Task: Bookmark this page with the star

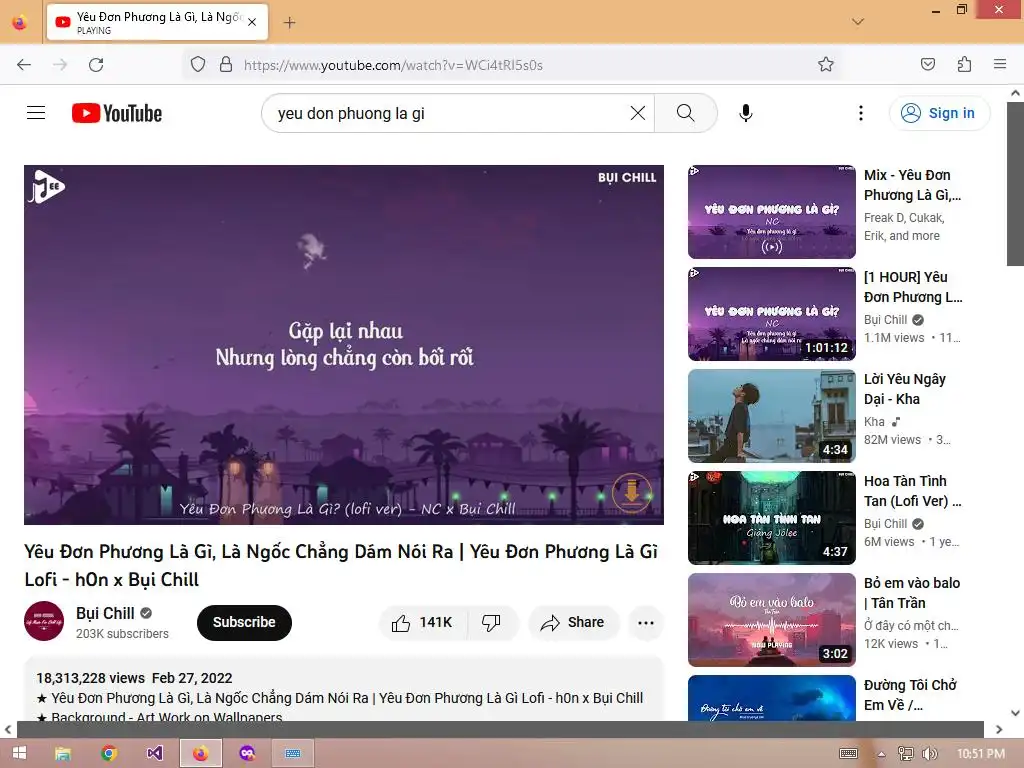Action: [825, 64]
